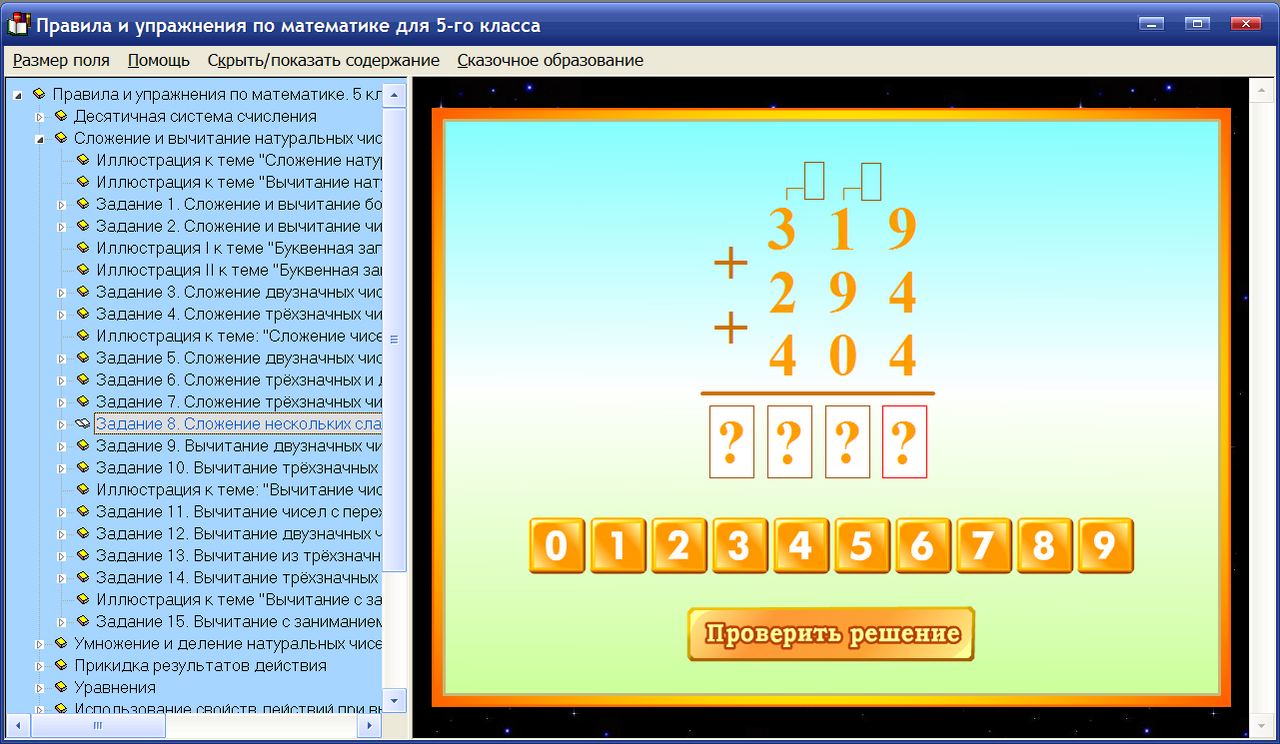Viewport: 1280px width, 744px height.
Task: Open the Сказочное образование menu
Action: click(x=550, y=60)
